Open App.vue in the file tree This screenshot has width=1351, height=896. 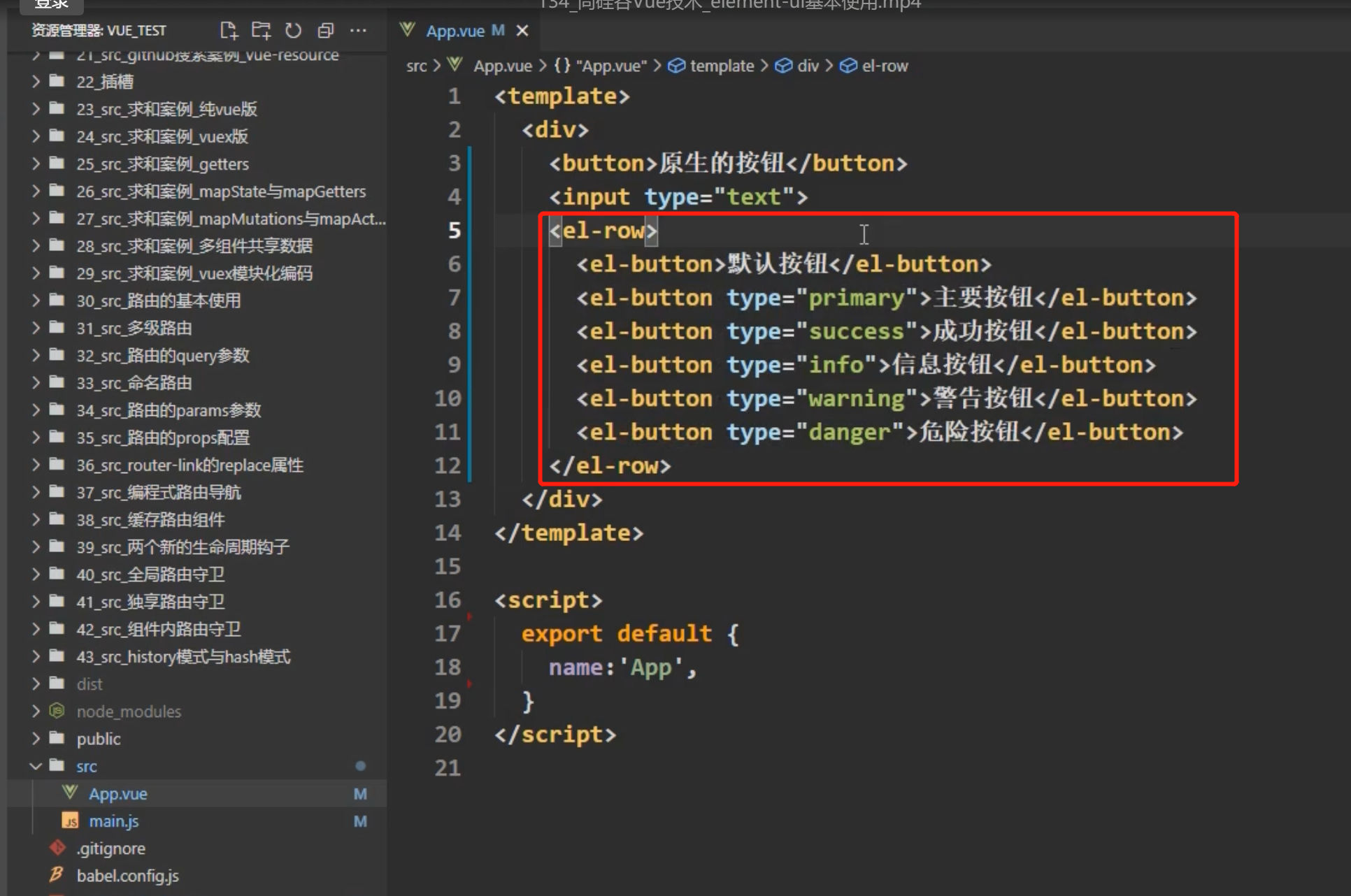[196, 793]
